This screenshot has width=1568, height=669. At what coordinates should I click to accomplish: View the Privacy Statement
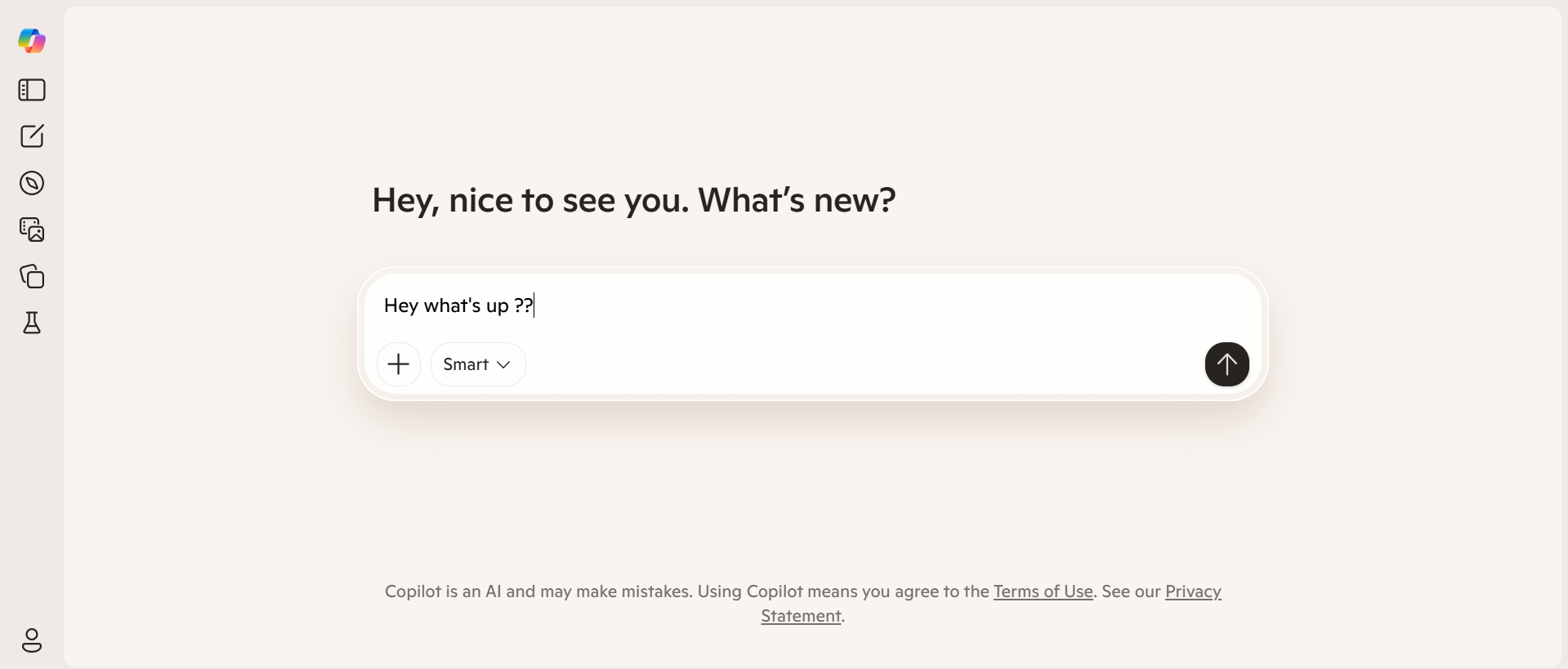[x=990, y=604]
